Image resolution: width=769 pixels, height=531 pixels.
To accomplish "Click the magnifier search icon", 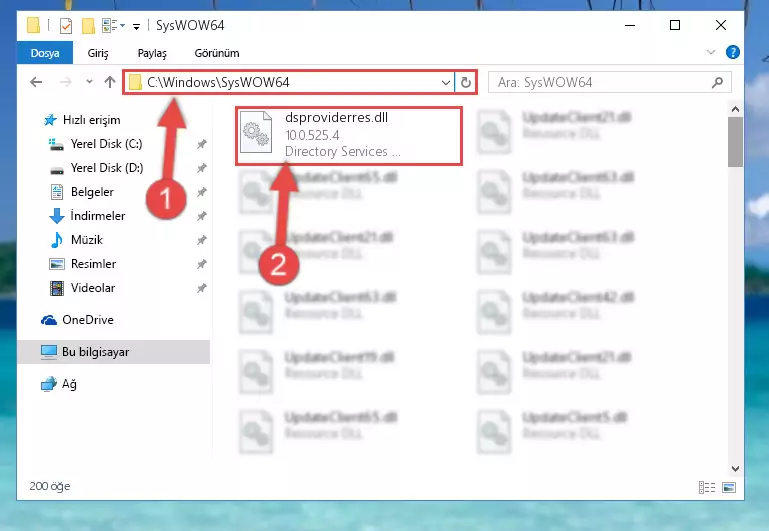I will coord(718,82).
